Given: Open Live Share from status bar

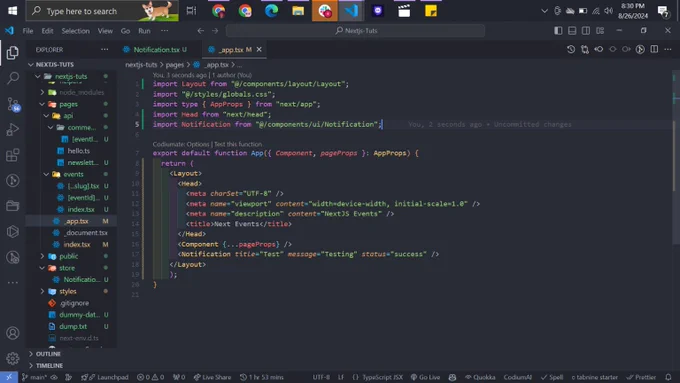Looking at the screenshot, I should [212, 377].
